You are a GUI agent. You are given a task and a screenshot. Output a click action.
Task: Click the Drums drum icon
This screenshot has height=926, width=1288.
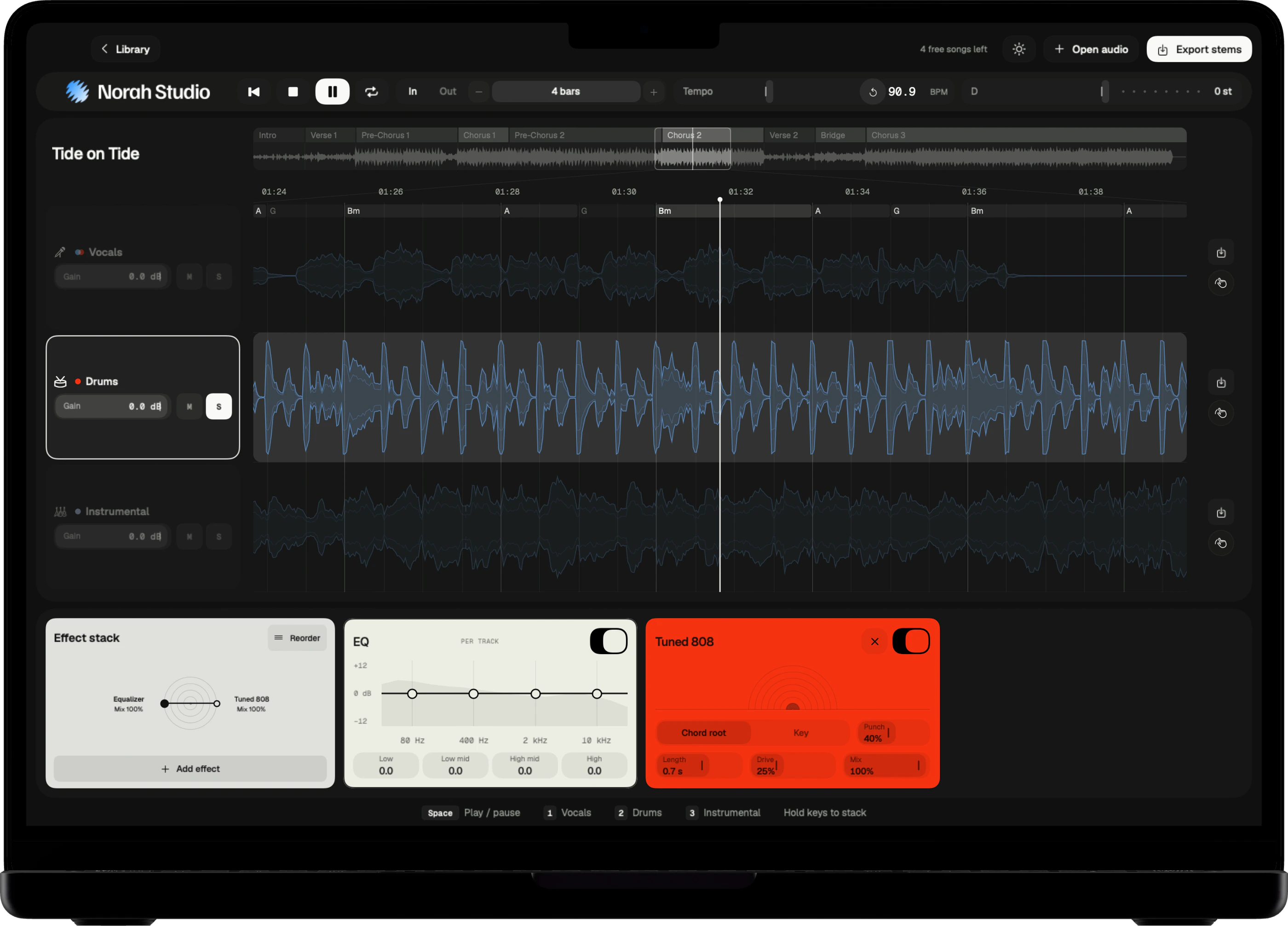tap(60, 381)
